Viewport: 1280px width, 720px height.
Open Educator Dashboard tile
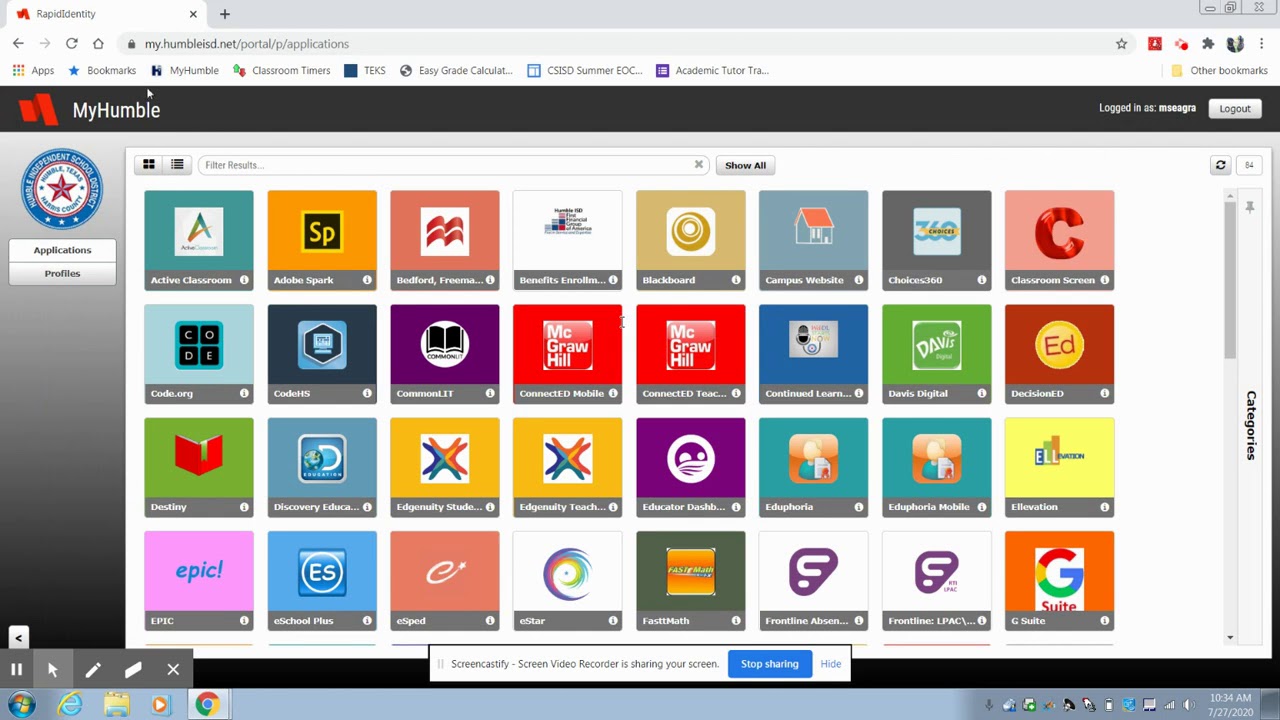coord(690,467)
